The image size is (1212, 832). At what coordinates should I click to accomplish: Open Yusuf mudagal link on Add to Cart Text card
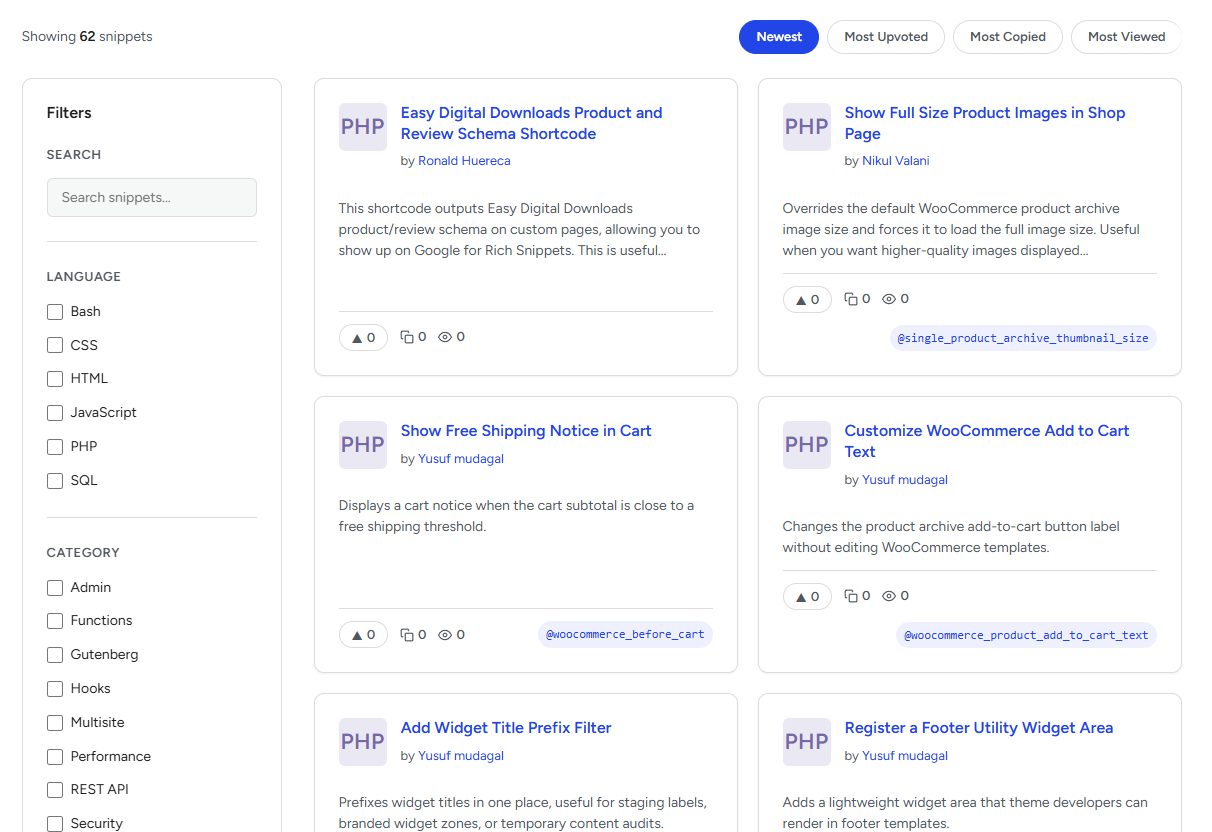point(905,480)
